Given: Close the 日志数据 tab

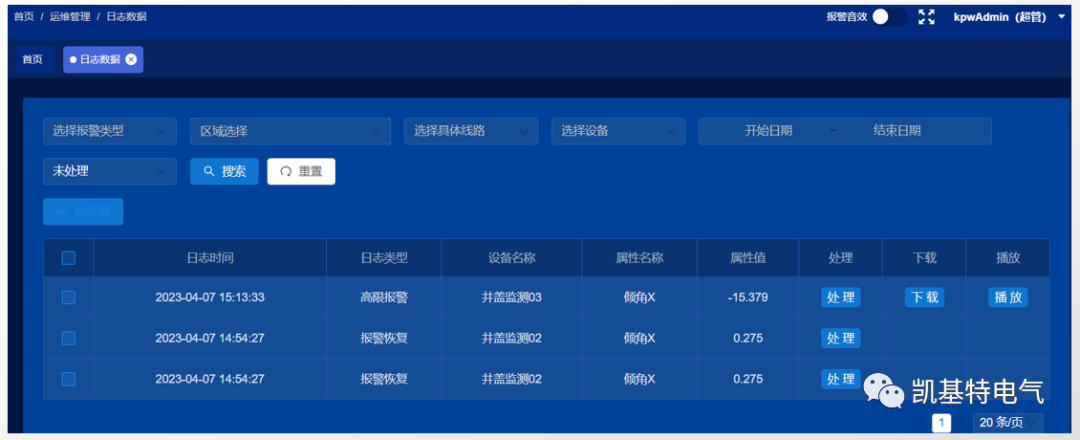Looking at the screenshot, I should [x=131, y=60].
